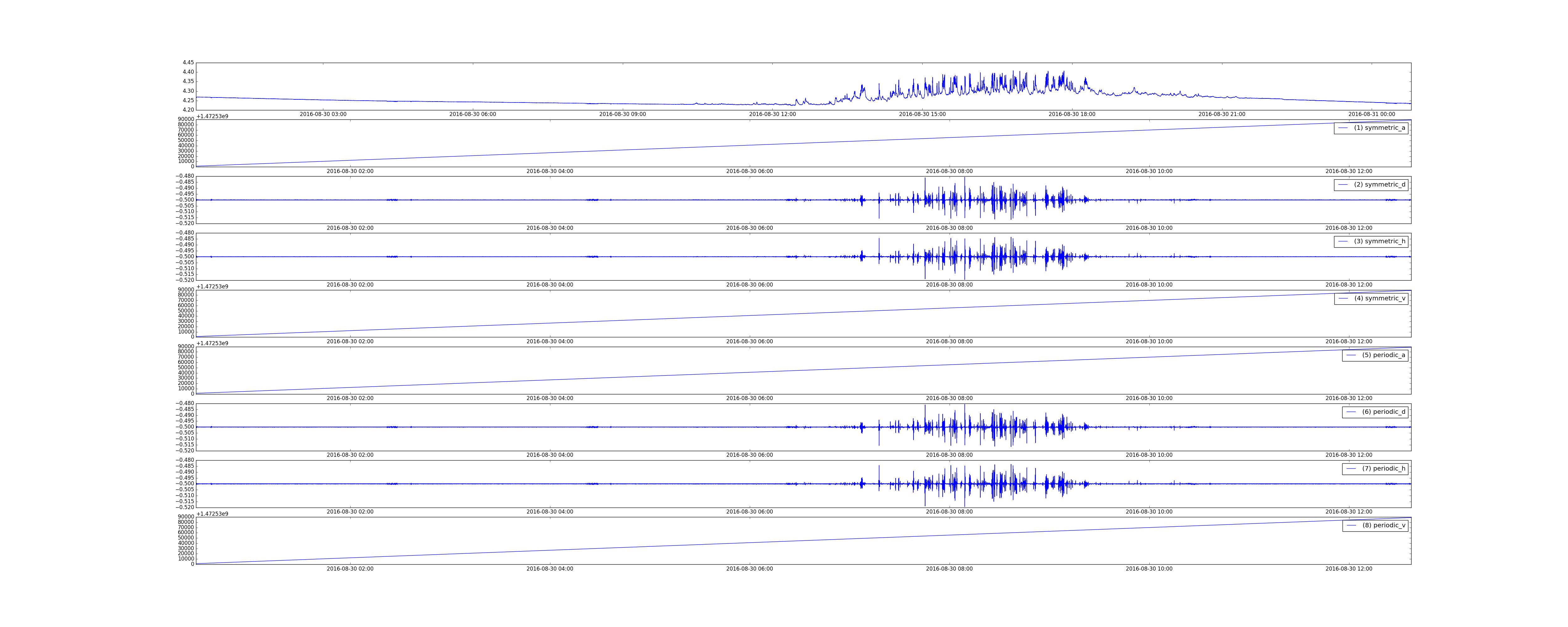
Task: Click the 2016-08-31 00:00 tick on top plot
Action: pyautogui.click(x=1371, y=114)
